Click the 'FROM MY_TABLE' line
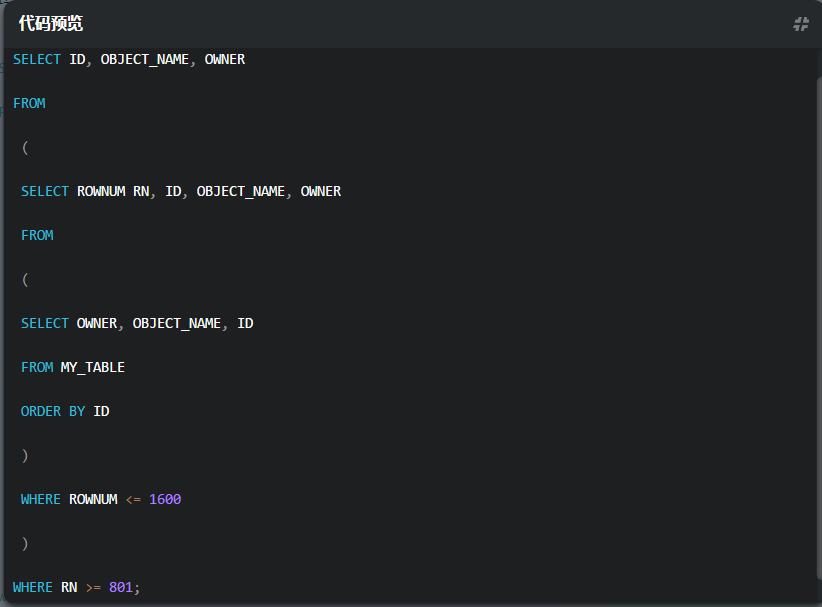The image size is (822, 607). pyautogui.click(x=73, y=368)
